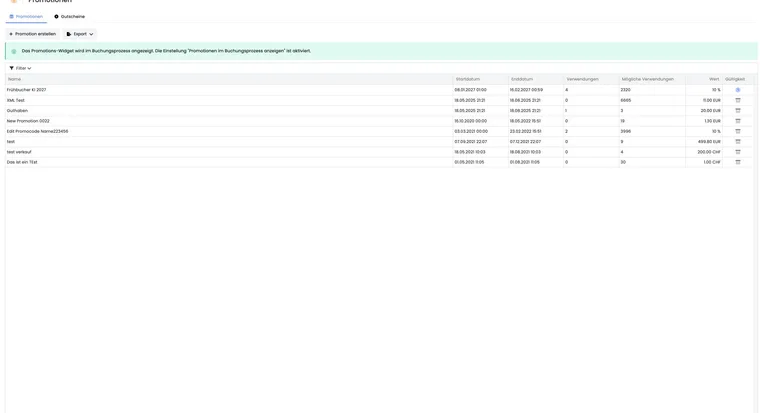This screenshot has height=413, width=760.
Task: Select New Promotion 0022 row
Action: 378,121
